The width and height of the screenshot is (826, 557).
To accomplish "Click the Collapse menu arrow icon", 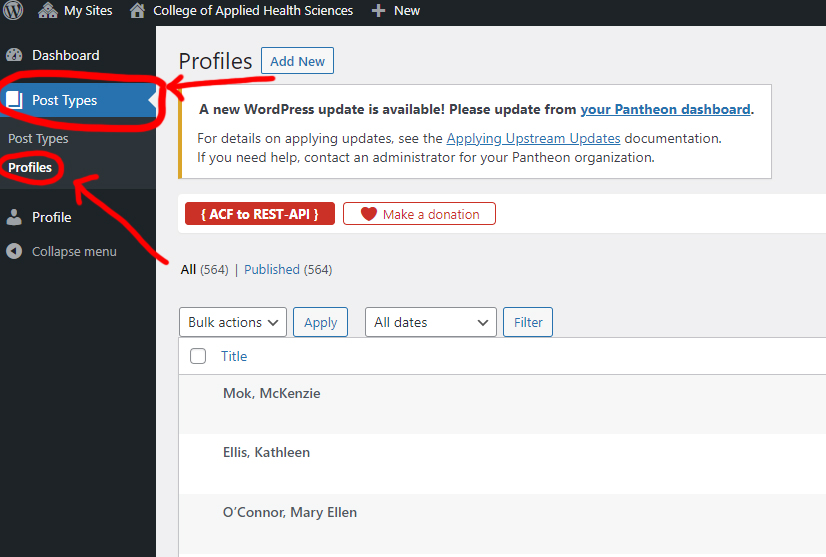I will pos(14,251).
